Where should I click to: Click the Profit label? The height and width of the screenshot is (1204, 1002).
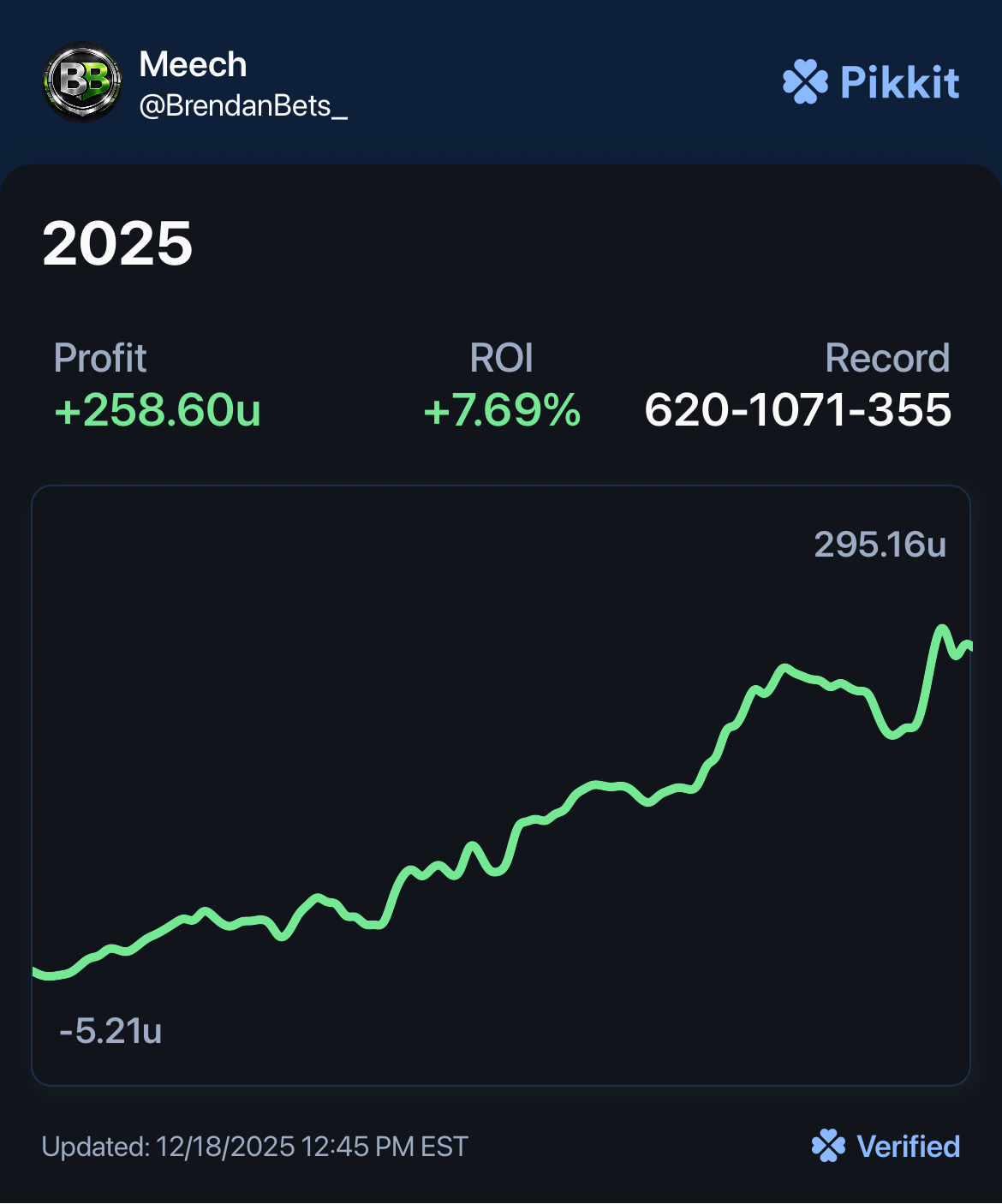[x=100, y=358]
